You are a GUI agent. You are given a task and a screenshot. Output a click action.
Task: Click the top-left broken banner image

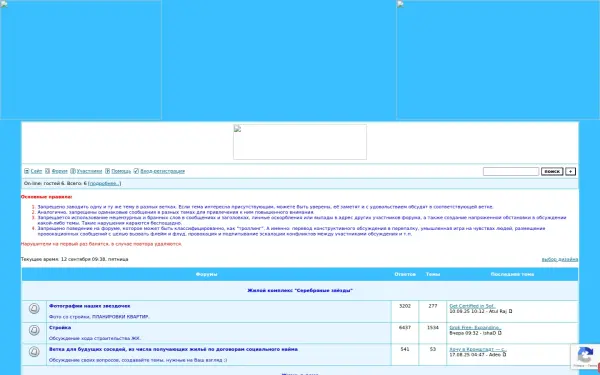[81, 60]
